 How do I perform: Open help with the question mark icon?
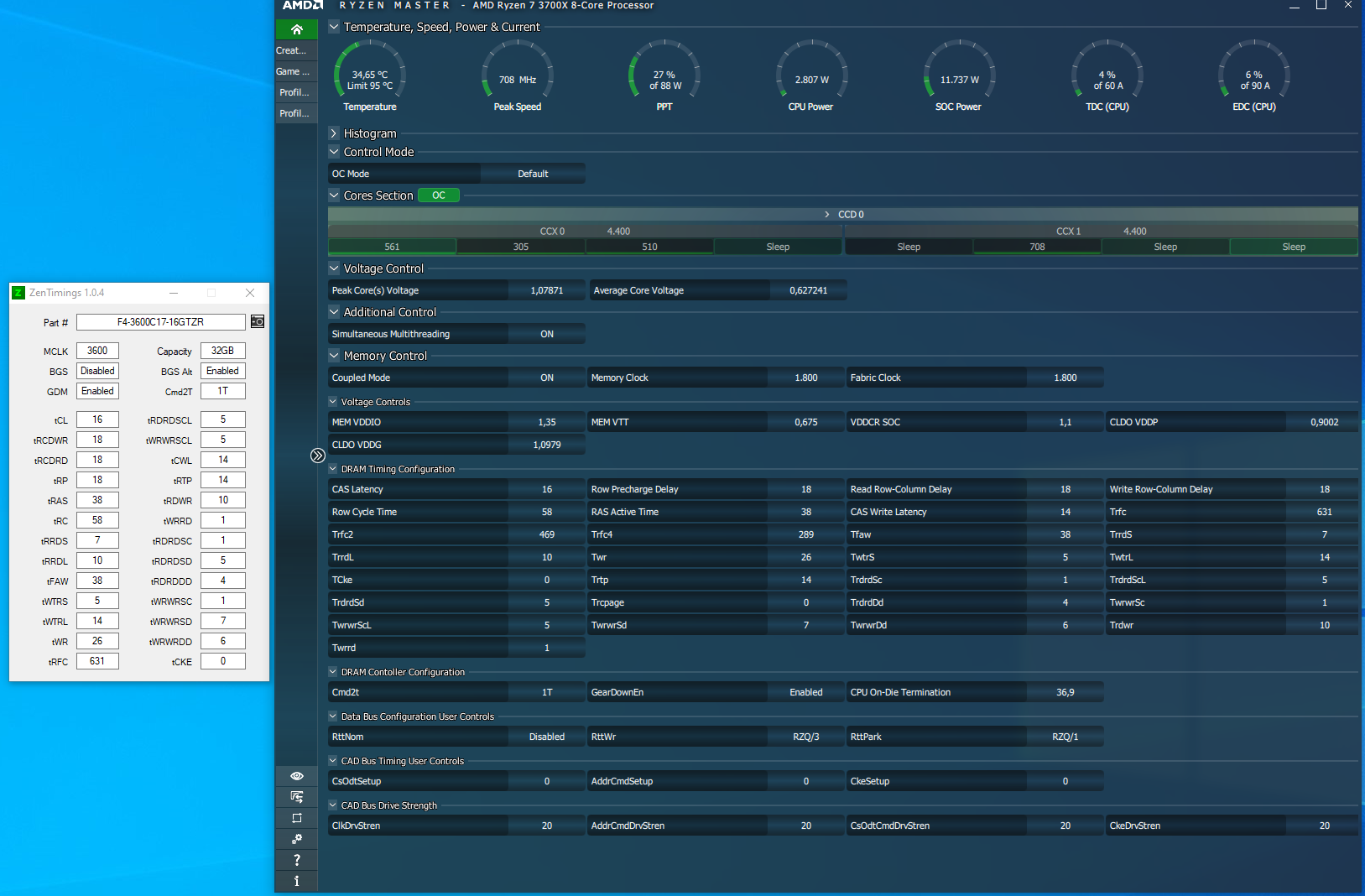(x=296, y=860)
